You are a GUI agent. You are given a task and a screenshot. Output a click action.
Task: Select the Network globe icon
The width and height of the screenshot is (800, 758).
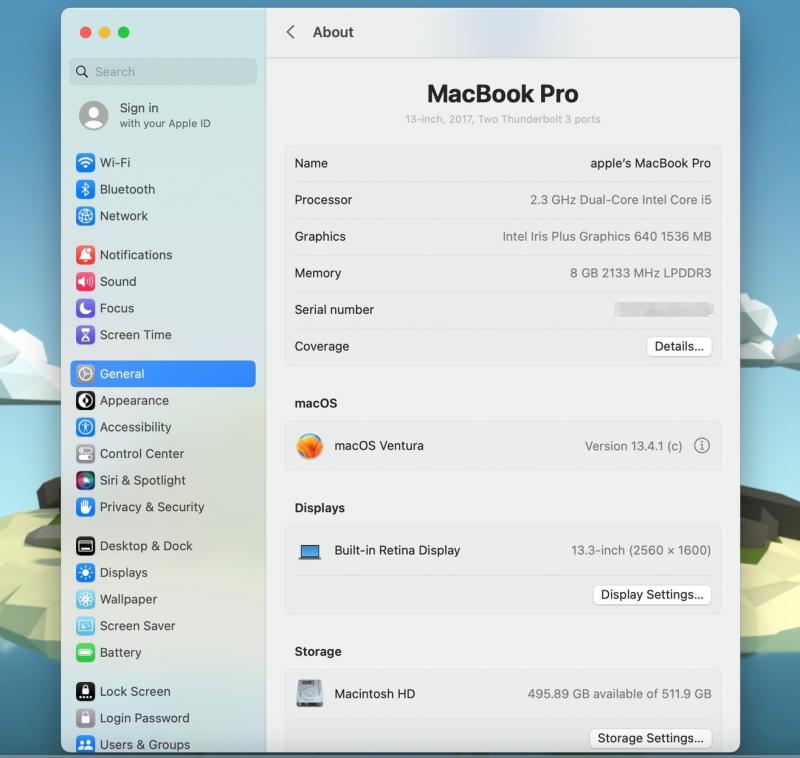(86, 216)
